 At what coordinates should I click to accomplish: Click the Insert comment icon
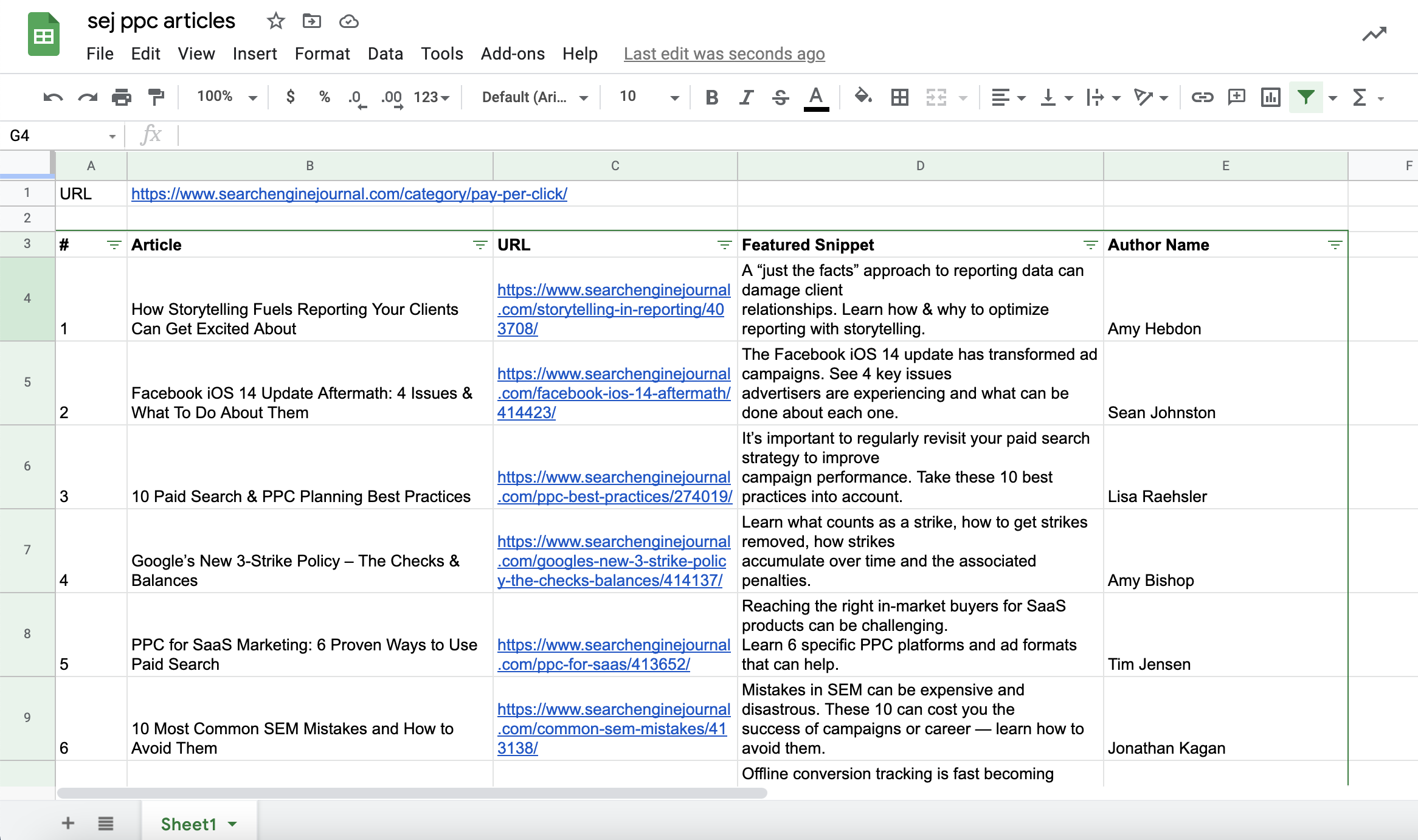pos(1237,97)
